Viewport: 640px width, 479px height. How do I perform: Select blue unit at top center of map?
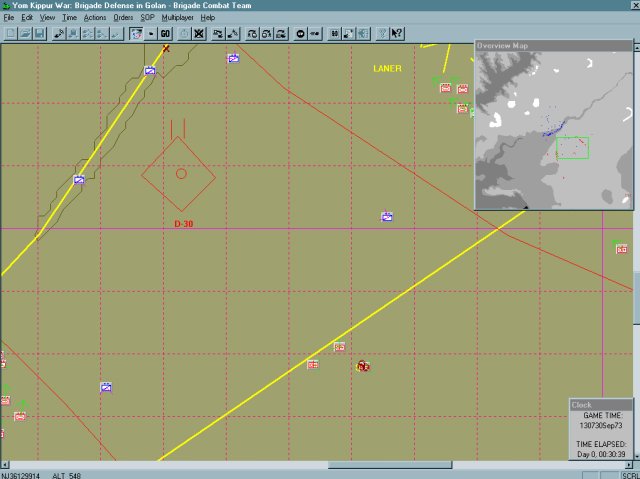[233, 59]
